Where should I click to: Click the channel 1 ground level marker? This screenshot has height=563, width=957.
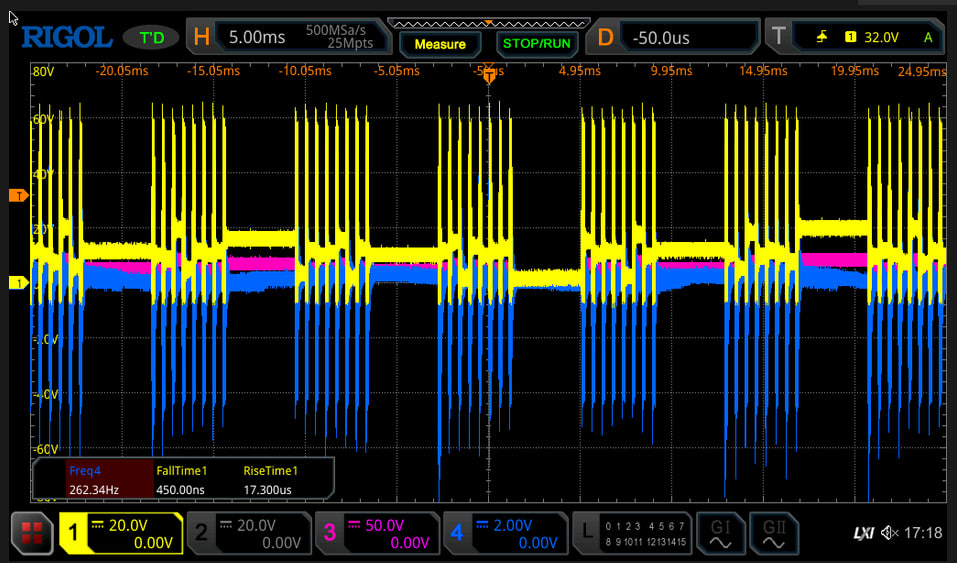click(x=18, y=283)
